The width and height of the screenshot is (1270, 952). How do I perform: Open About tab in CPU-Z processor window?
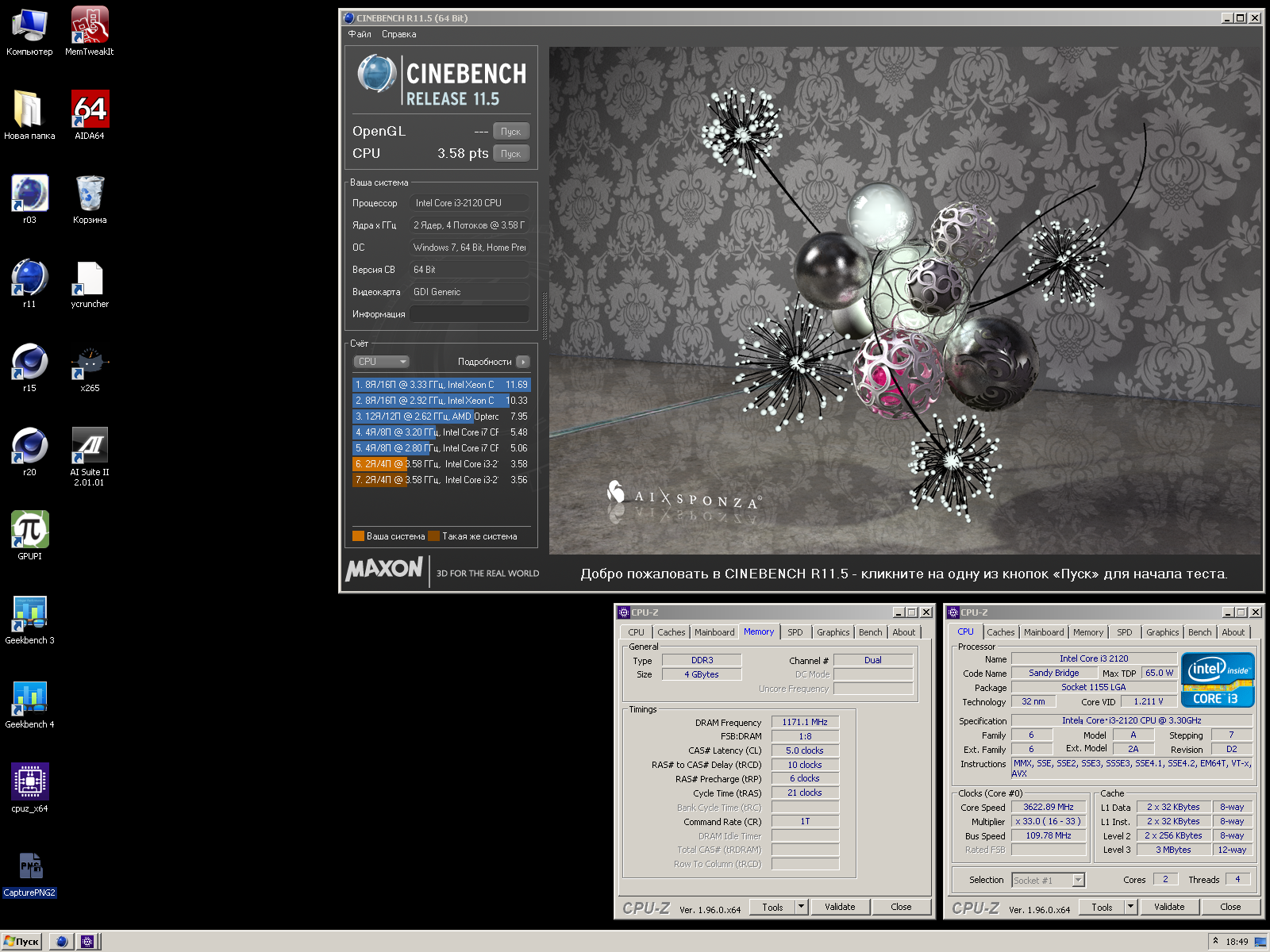[x=1233, y=632]
